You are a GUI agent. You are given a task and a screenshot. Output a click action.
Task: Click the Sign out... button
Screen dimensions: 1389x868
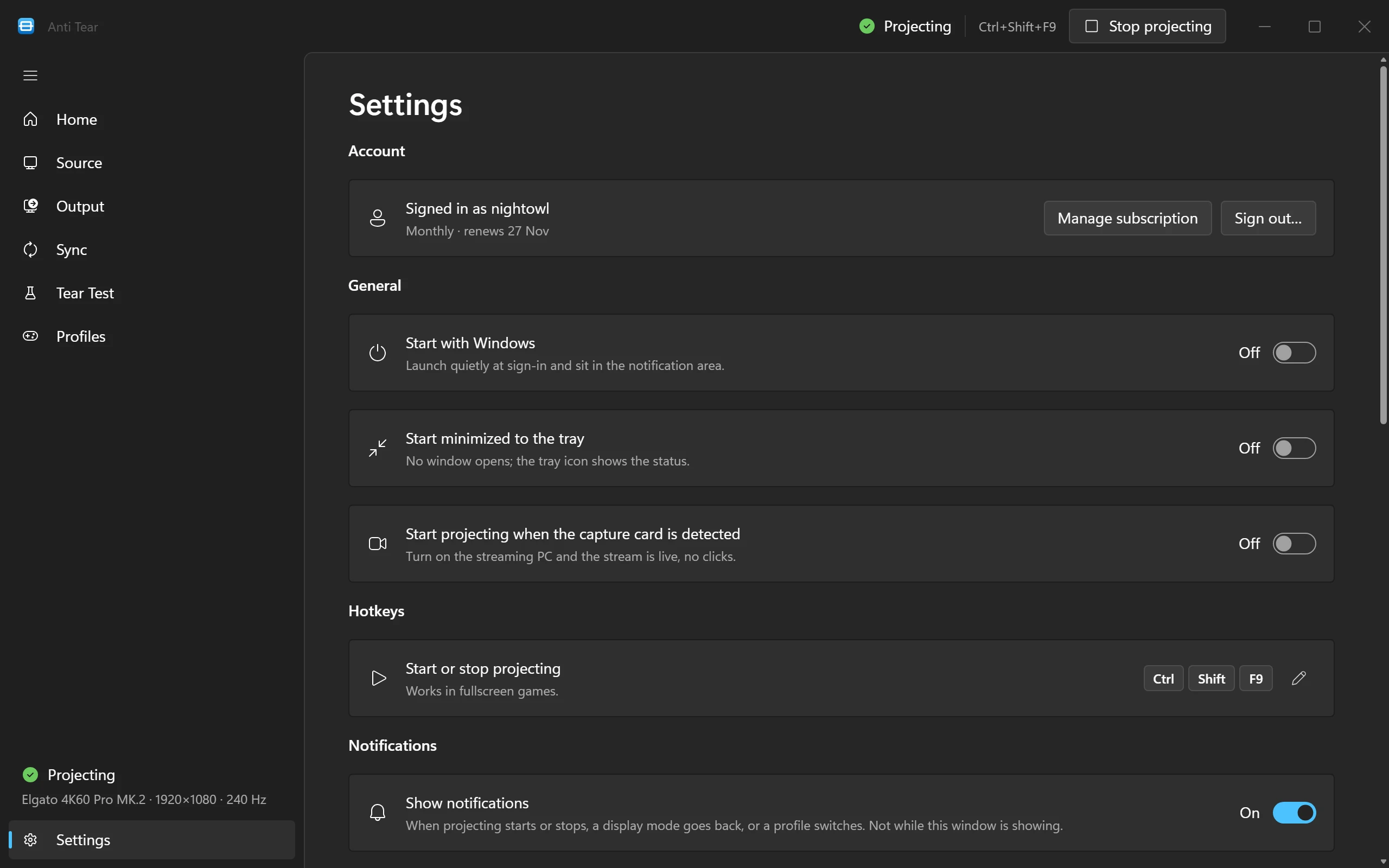[x=1268, y=218]
